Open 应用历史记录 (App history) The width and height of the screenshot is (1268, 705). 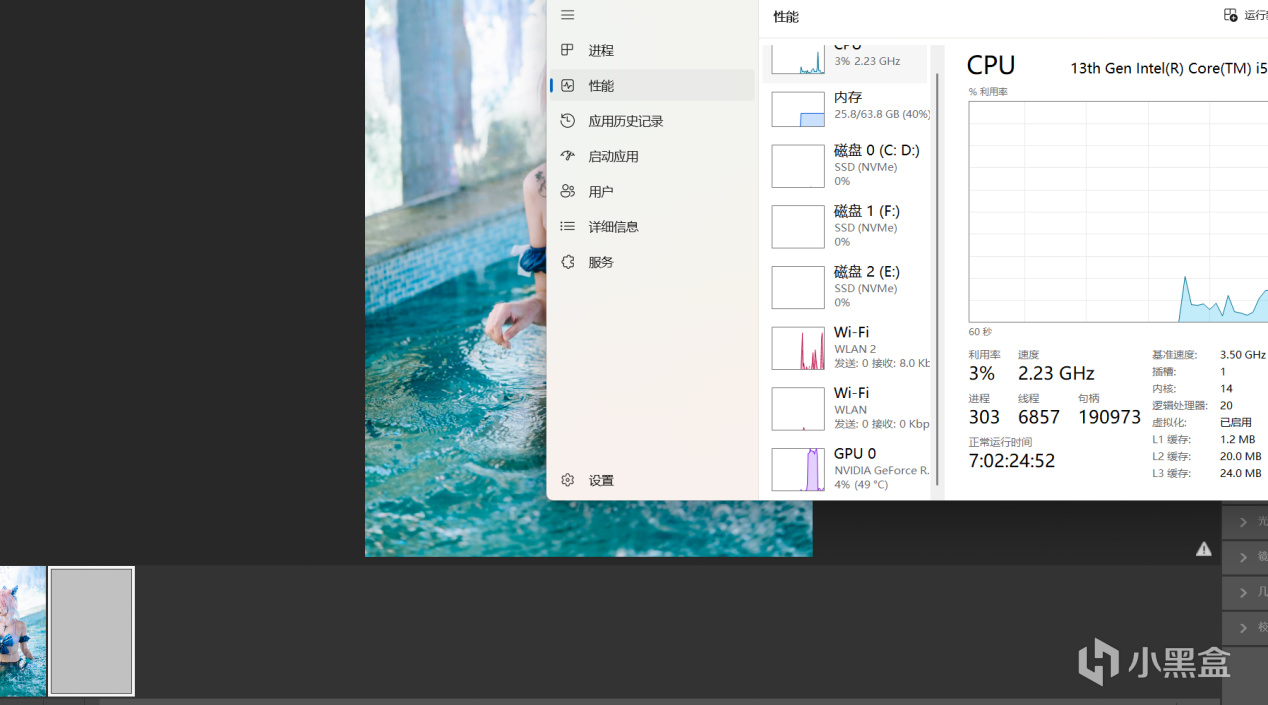pyautogui.click(x=652, y=121)
